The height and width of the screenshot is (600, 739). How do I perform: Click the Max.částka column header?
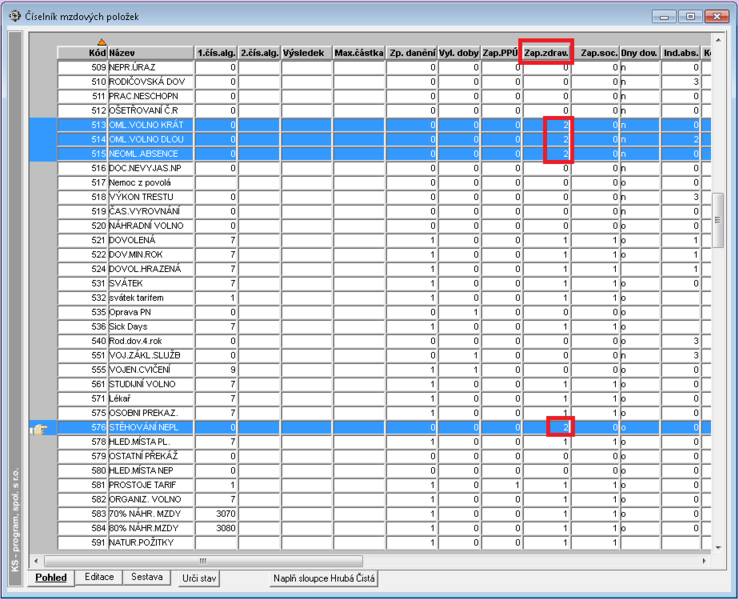[x=359, y=53]
